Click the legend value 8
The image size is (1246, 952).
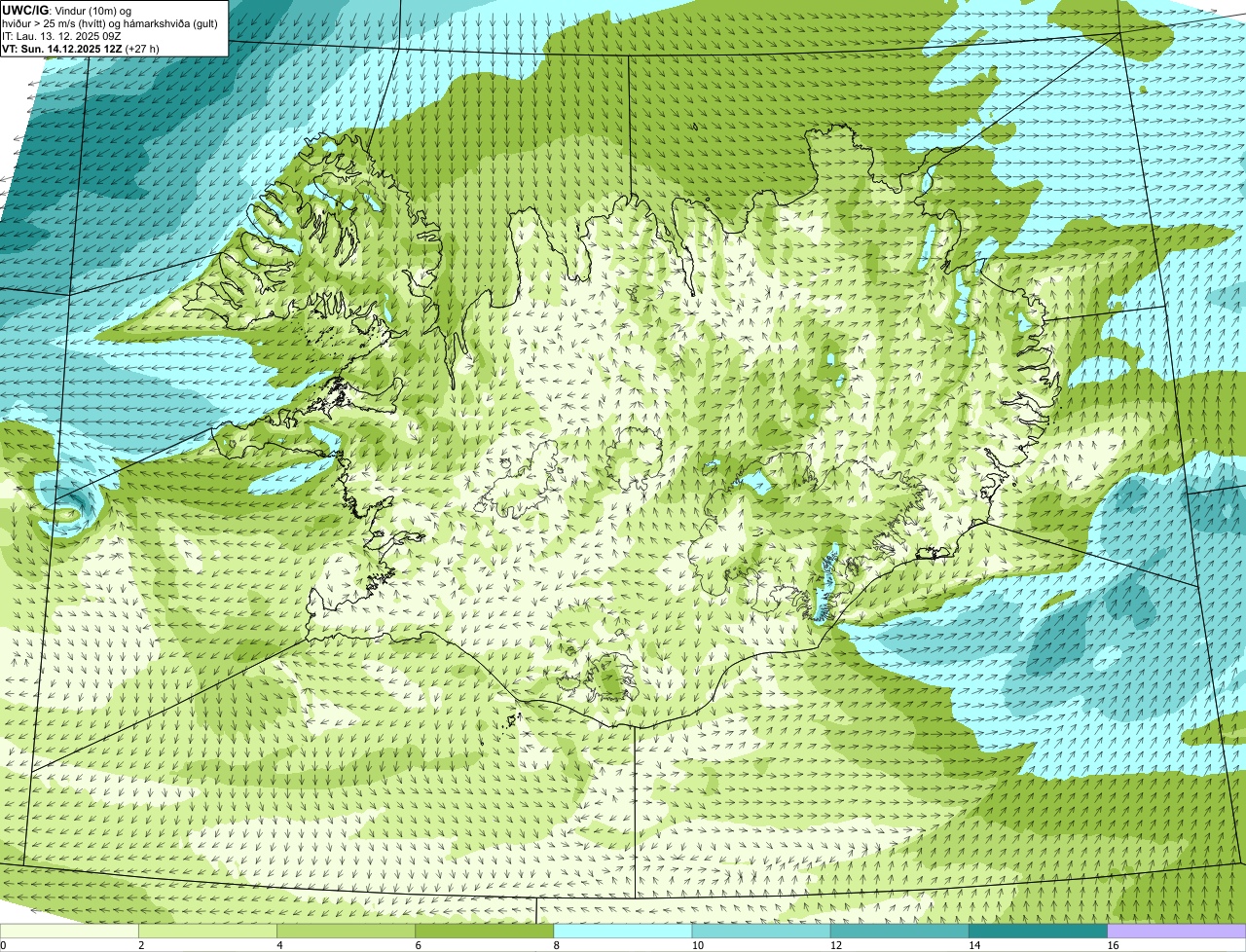[x=557, y=945]
